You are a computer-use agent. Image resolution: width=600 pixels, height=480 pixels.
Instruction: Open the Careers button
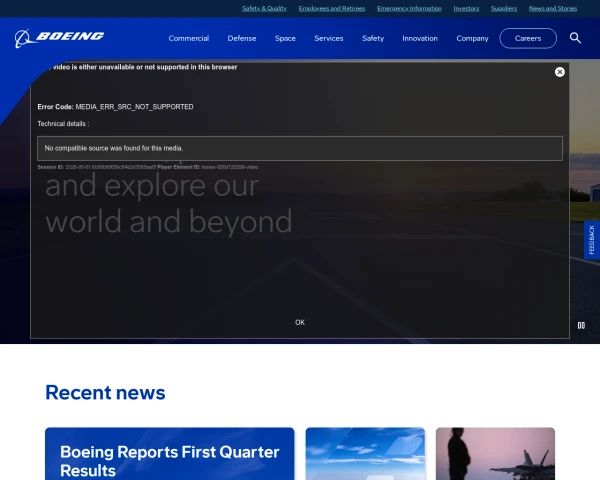coord(528,38)
